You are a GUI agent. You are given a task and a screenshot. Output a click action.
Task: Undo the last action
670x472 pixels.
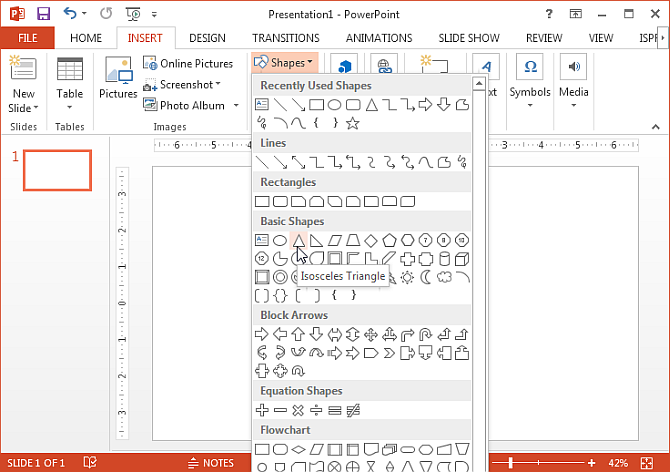[70, 14]
